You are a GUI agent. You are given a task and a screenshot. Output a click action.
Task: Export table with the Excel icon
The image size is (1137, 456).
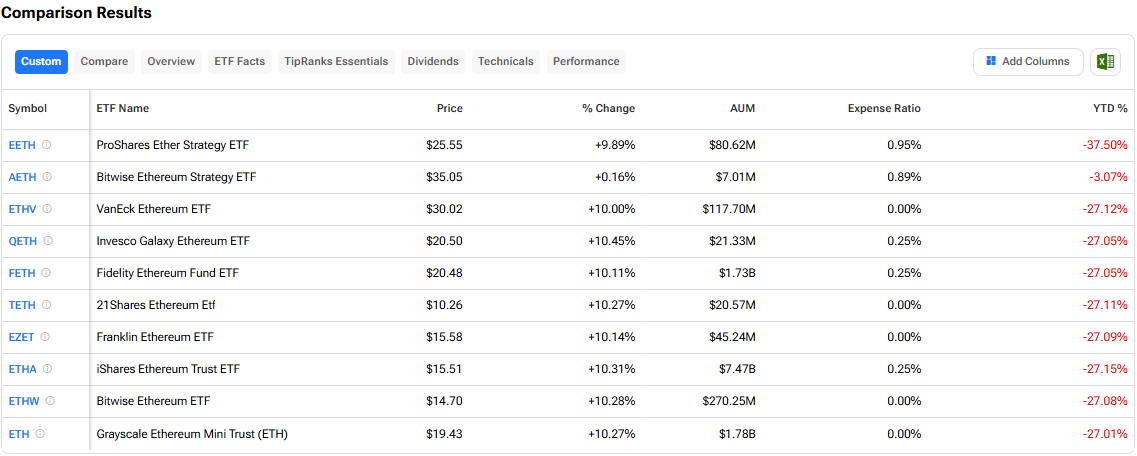tap(1105, 62)
